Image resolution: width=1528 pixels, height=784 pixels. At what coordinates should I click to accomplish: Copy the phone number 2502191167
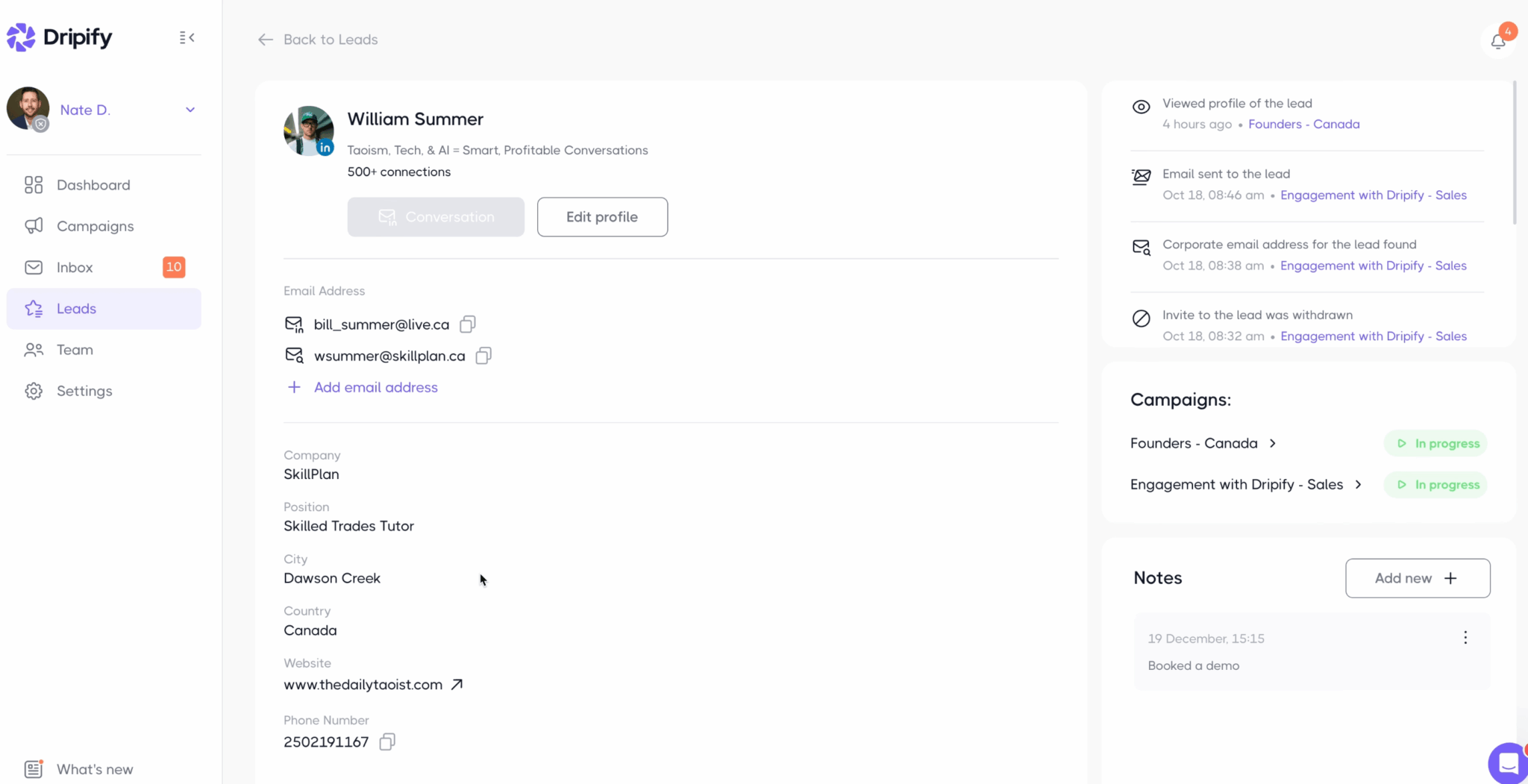387,741
